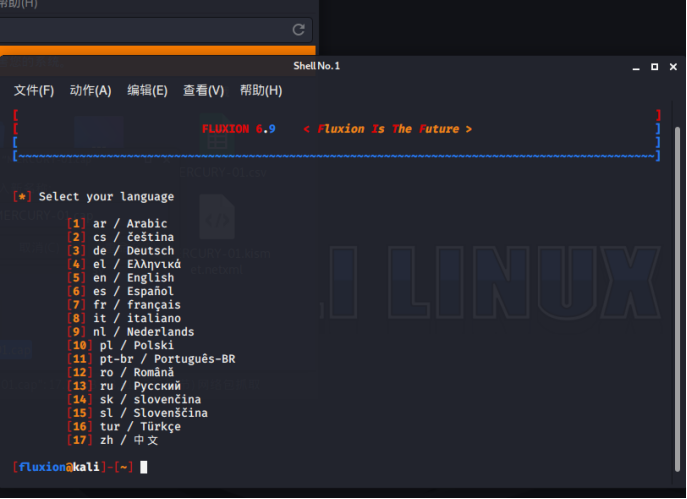This screenshot has height=499, width=687.
Task: Minimize the Shell No.1 window
Action: click(x=636, y=67)
